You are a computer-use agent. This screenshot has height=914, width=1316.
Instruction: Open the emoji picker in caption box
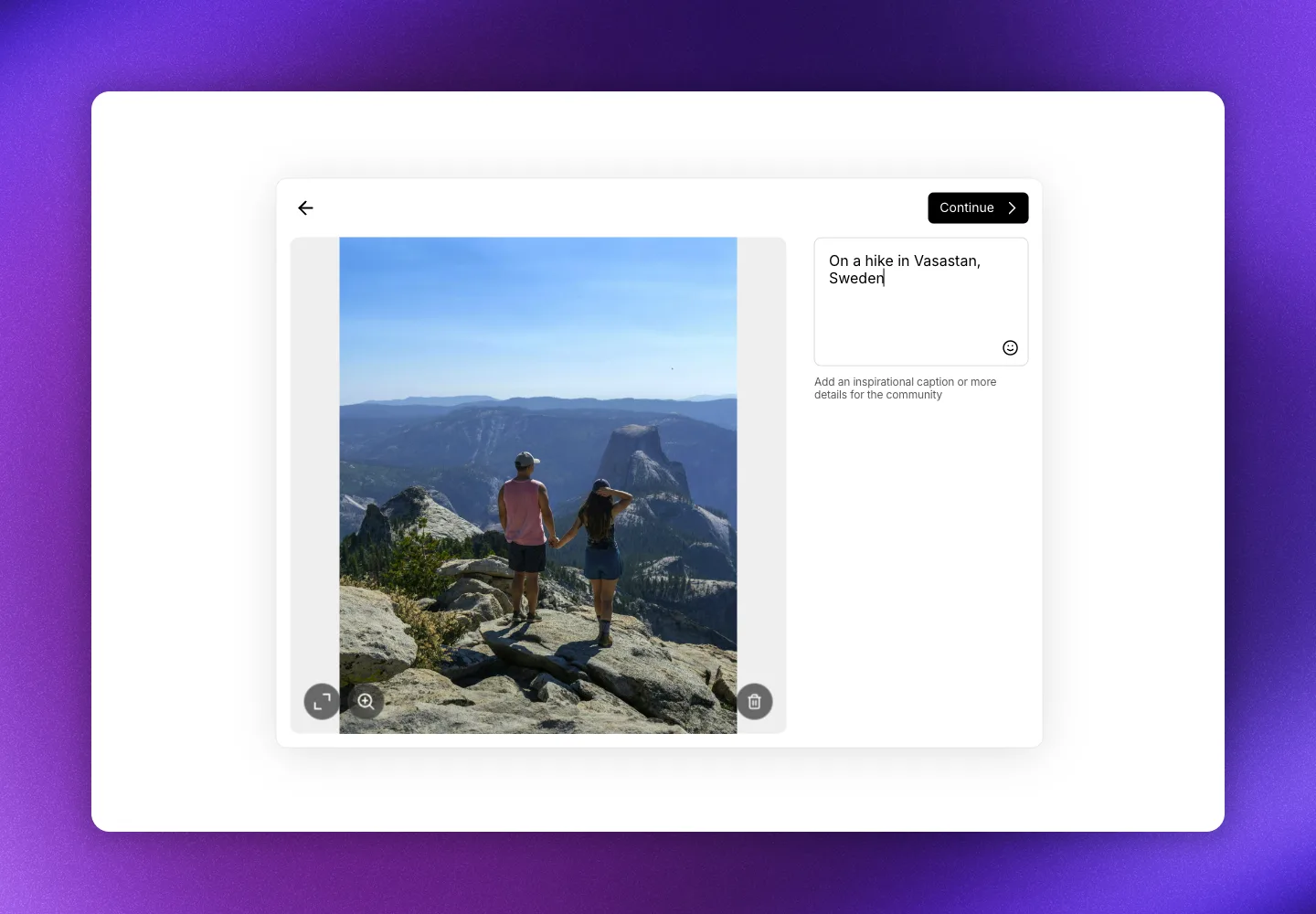[x=1010, y=347]
